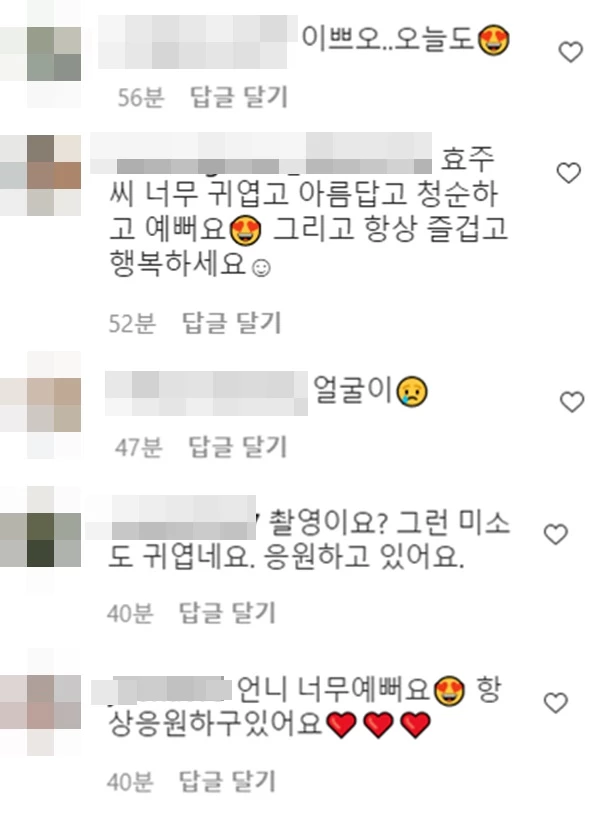Select 답글 달기 under the 47분 comment
Image resolution: width=600 pixels, height=820 pixels.
(x=237, y=447)
